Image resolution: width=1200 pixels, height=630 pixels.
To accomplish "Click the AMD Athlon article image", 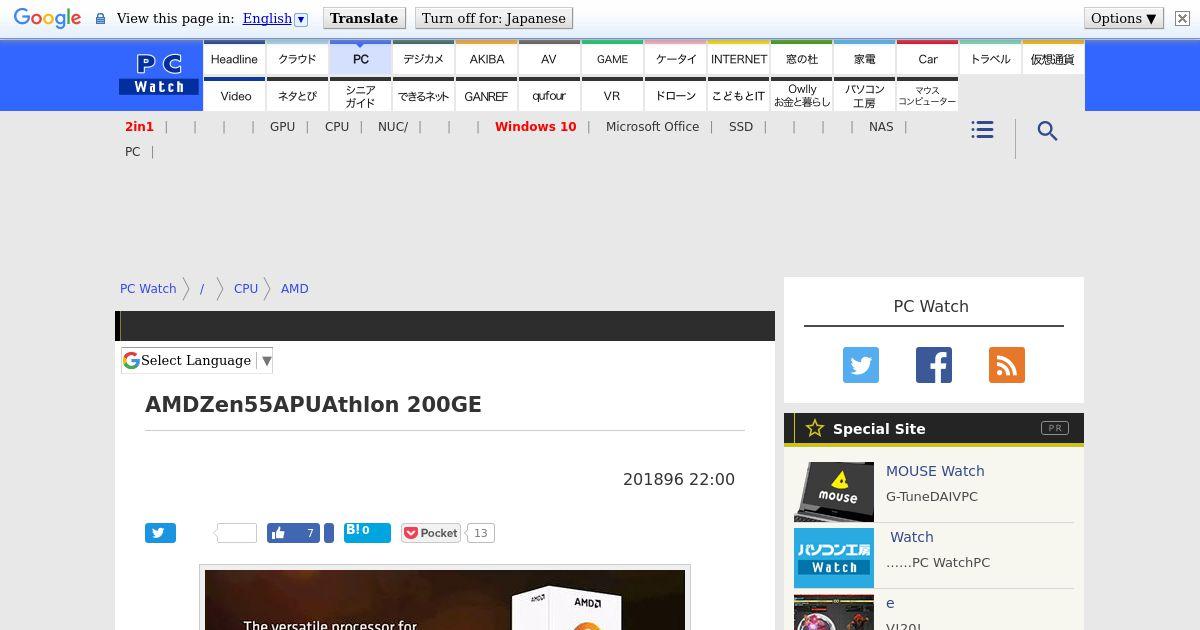I will (x=445, y=600).
